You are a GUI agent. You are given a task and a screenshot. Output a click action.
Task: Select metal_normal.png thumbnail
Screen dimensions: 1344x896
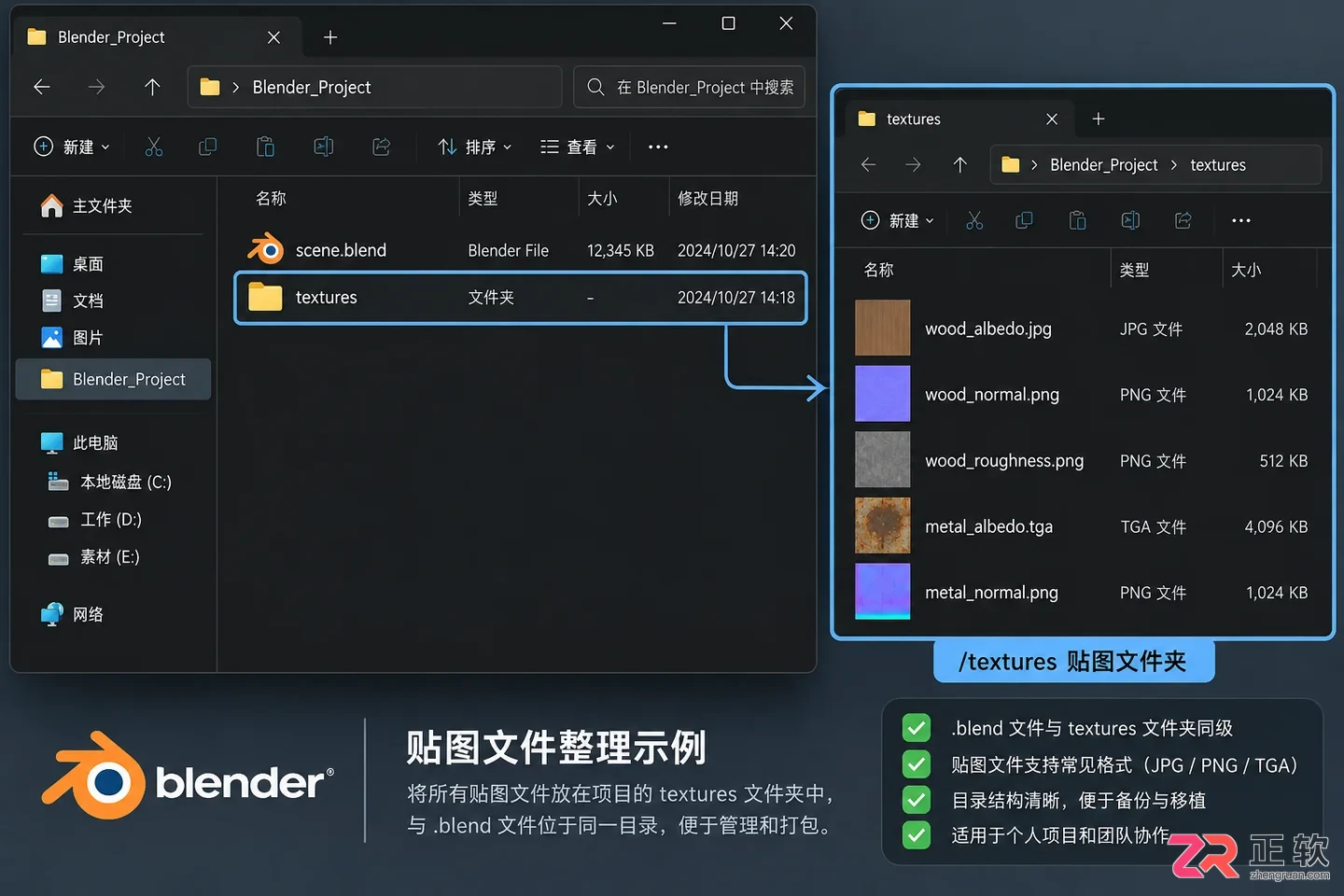(882, 591)
